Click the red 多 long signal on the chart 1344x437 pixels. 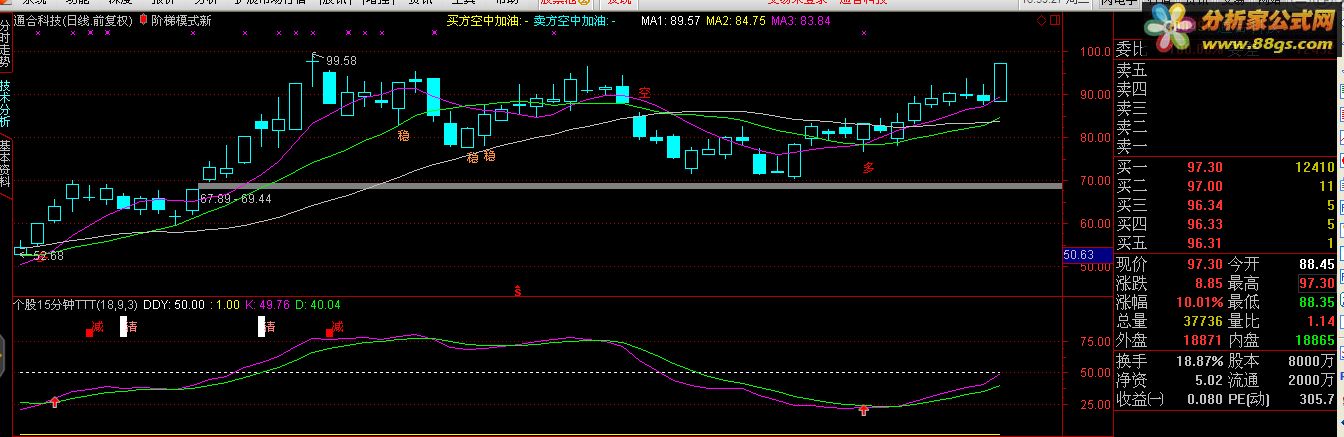[869, 168]
